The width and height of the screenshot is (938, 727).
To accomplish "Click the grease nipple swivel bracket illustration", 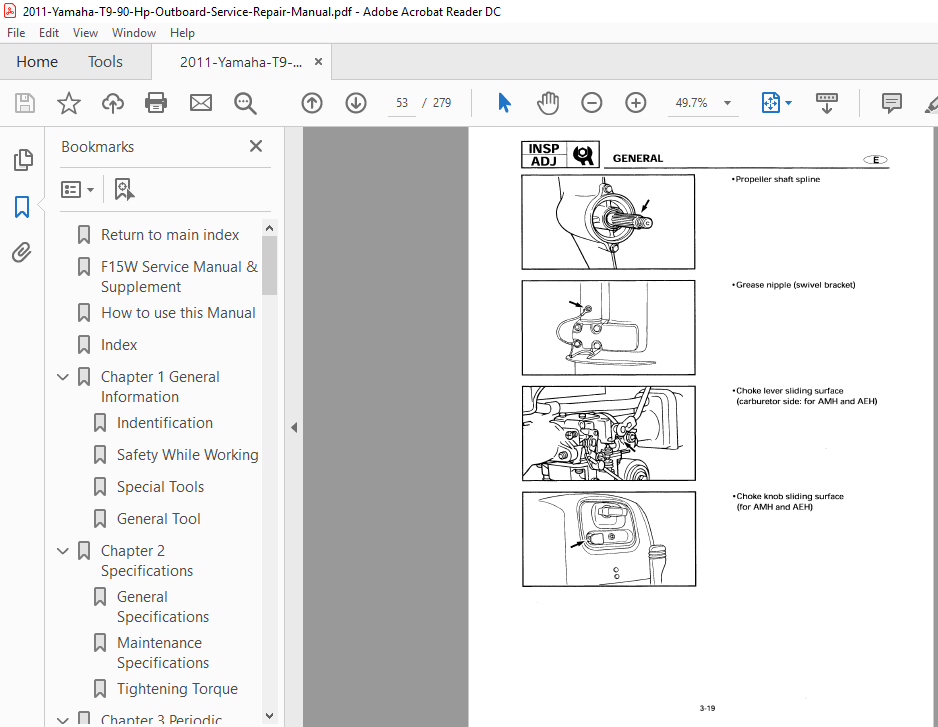I will point(608,328).
